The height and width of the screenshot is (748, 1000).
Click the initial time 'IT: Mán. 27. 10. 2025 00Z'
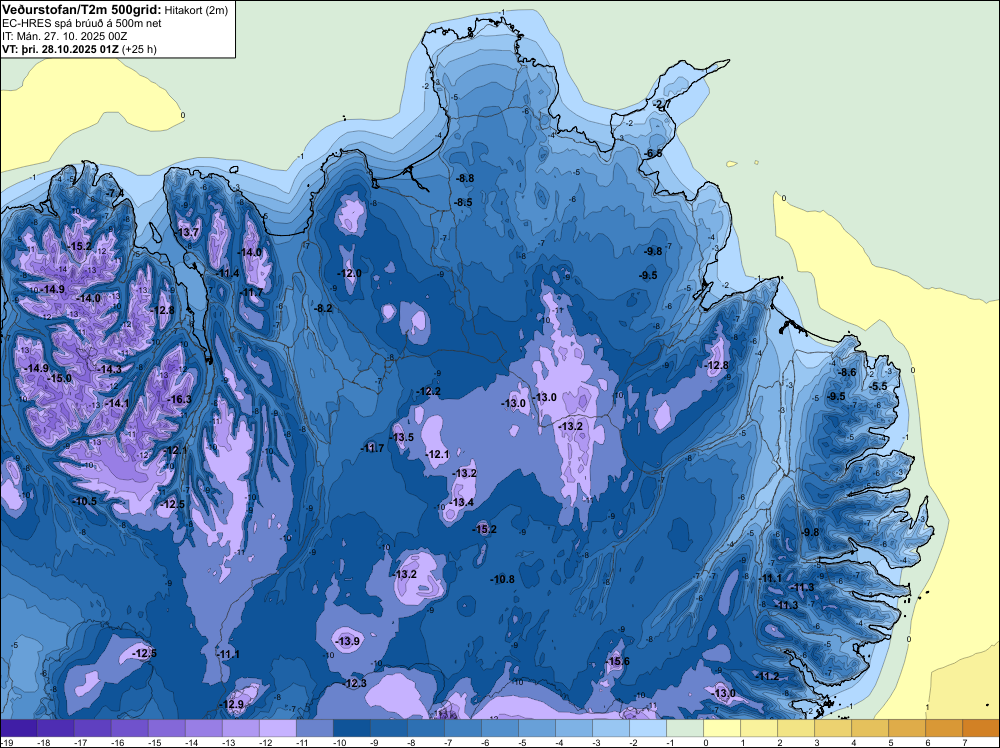tap(64, 36)
